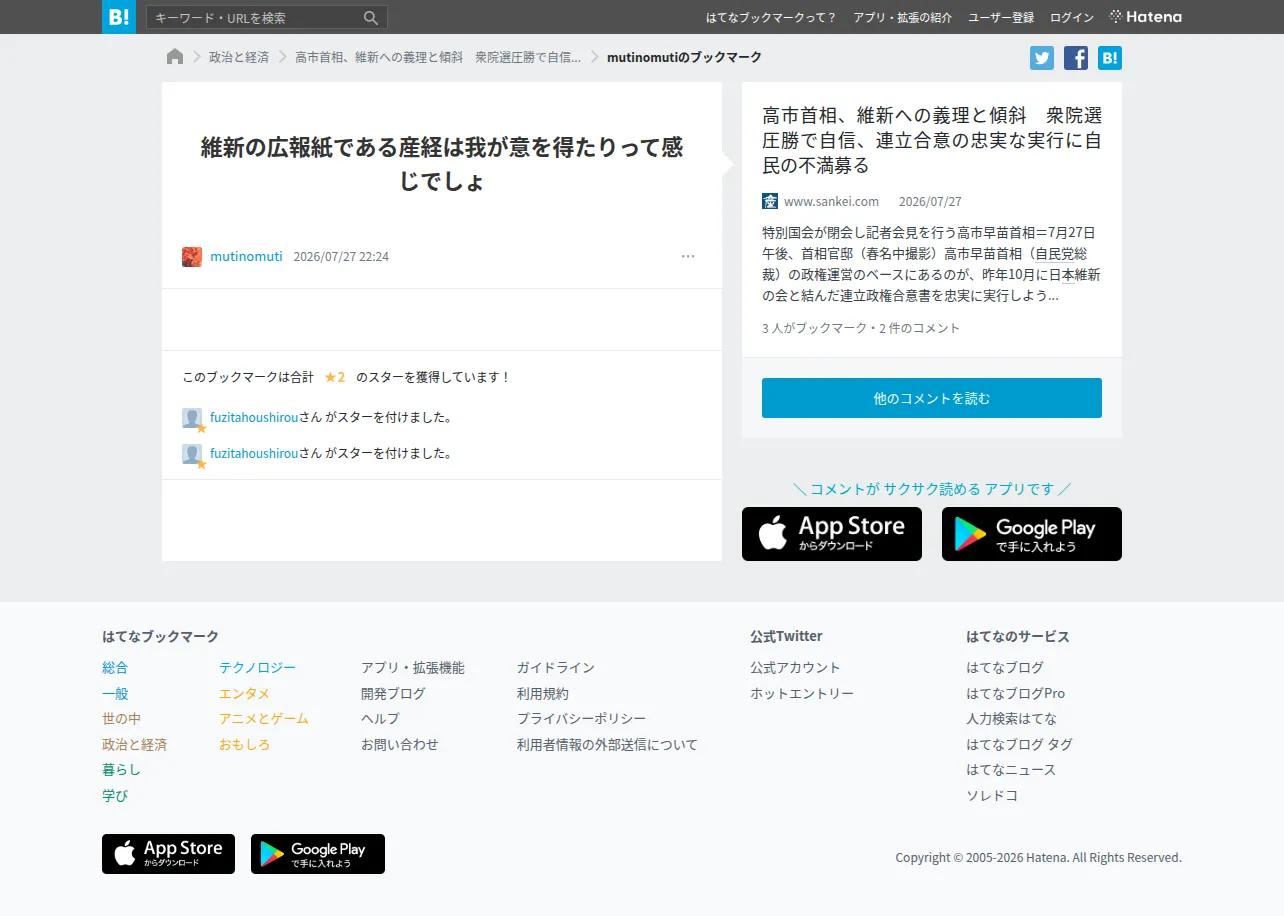
Task: Click the first fuzitahoushirou star avatar
Action: pos(192,418)
